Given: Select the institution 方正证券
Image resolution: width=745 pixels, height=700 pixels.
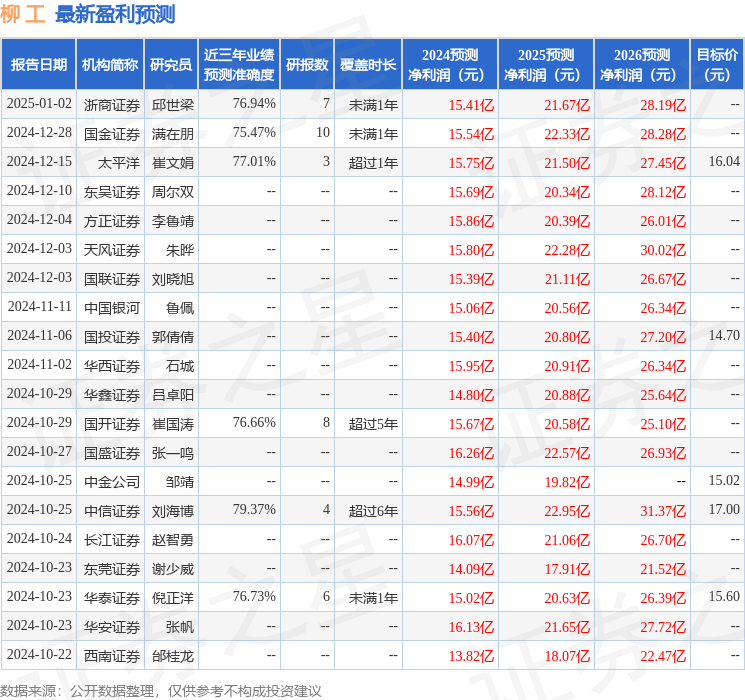Looking at the screenshot, I should [x=112, y=221].
